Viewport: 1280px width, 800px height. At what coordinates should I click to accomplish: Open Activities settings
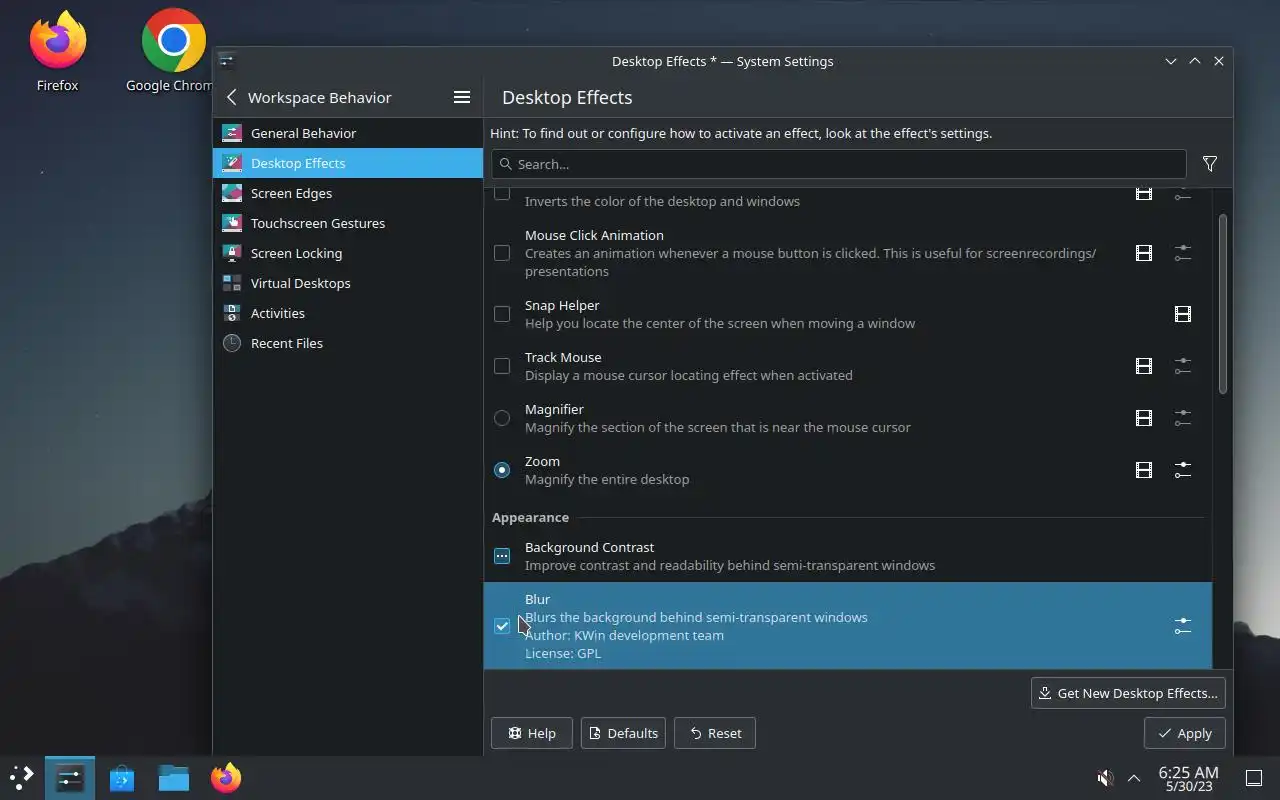pyautogui.click(x=348, y=313)
